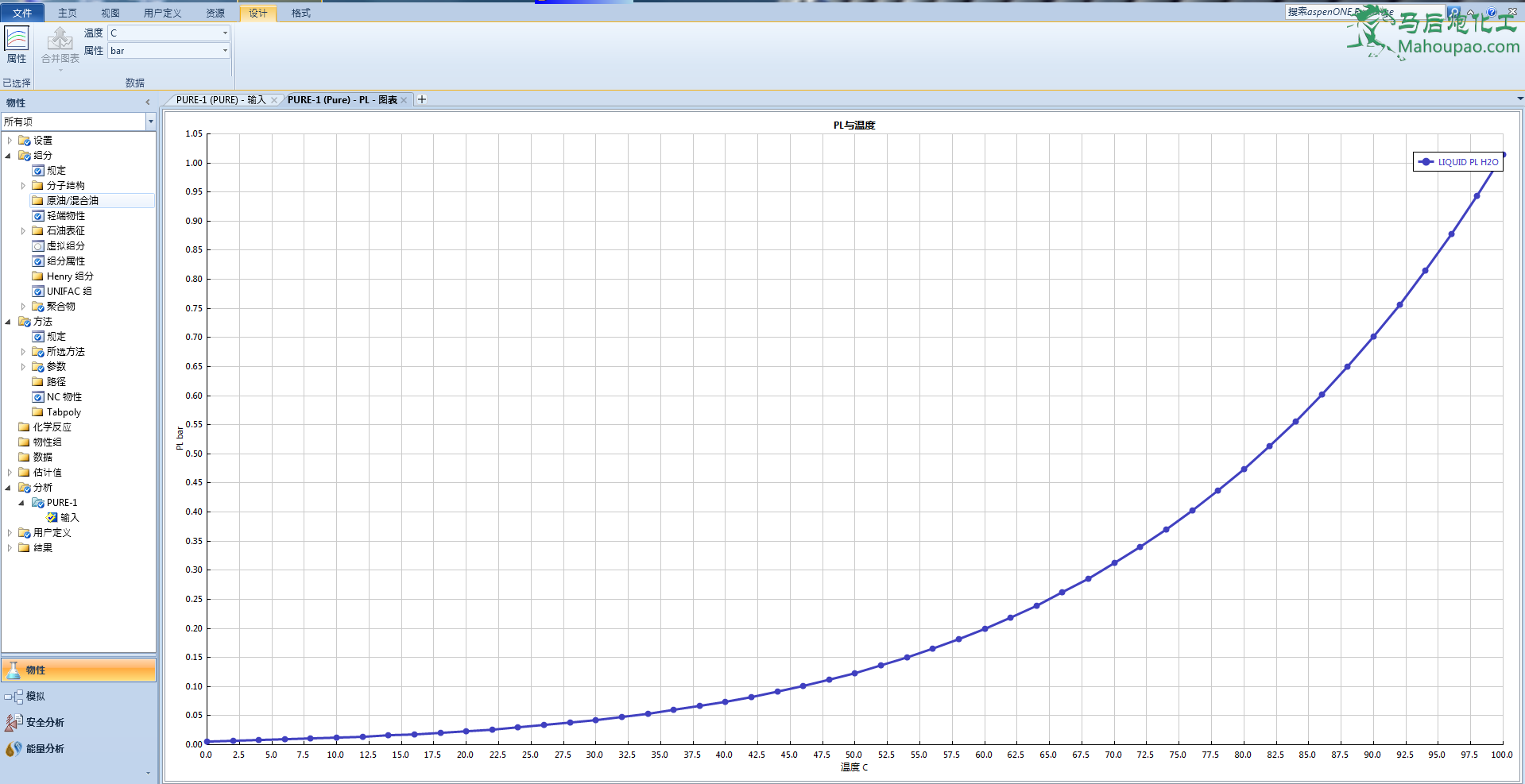Select 组分属性 item in tree
1525x784 pixels.
click(x=65, y=261)
